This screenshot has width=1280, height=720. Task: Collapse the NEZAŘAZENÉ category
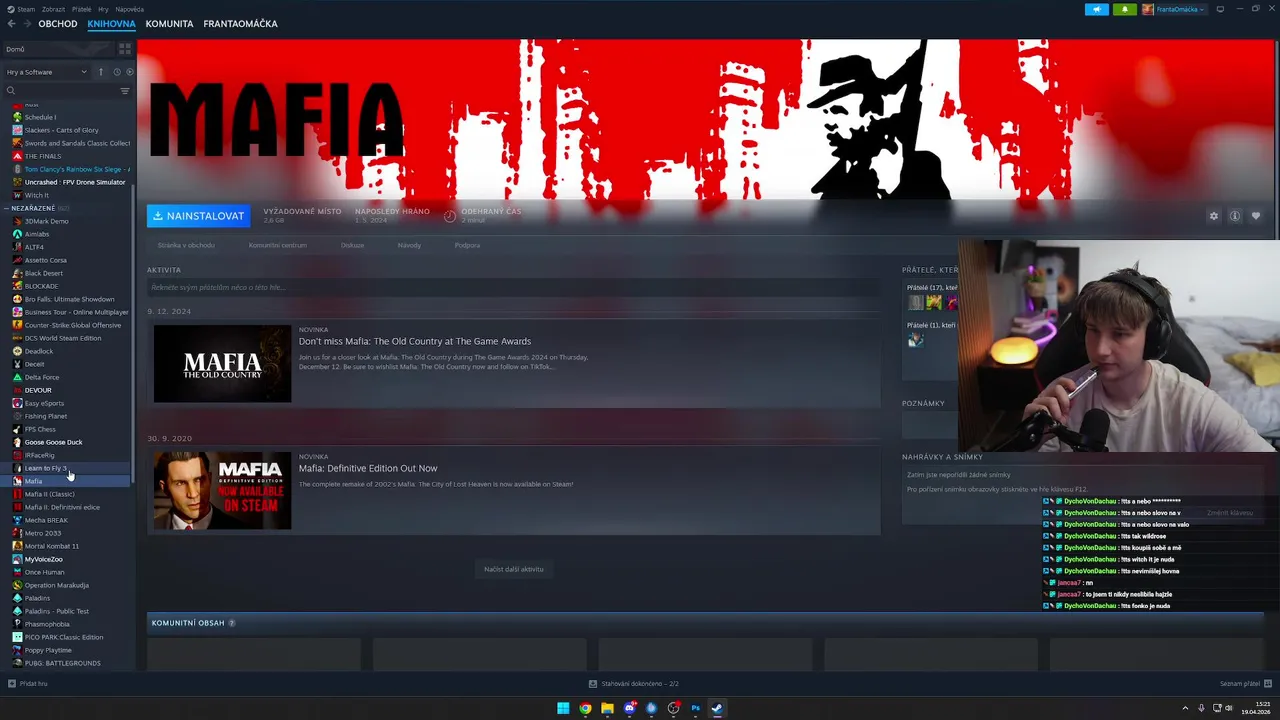click(7, 208)
